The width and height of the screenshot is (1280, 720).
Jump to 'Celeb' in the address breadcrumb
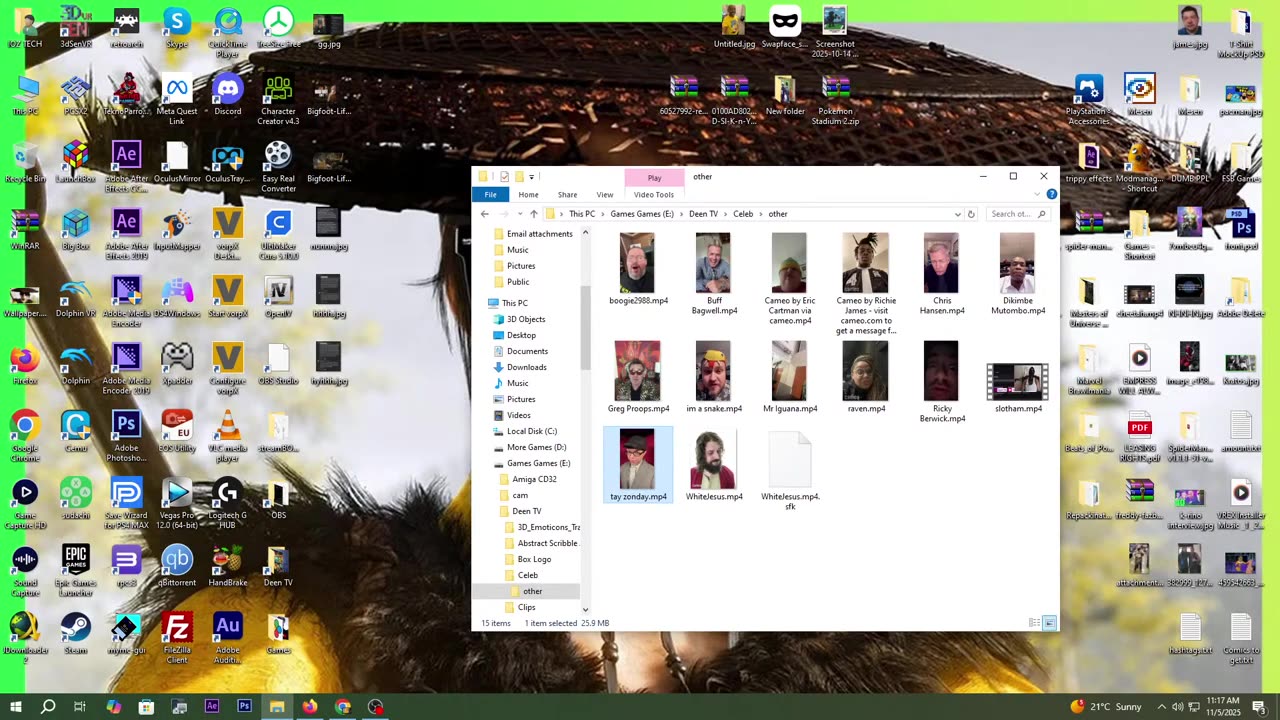point(743,214)
